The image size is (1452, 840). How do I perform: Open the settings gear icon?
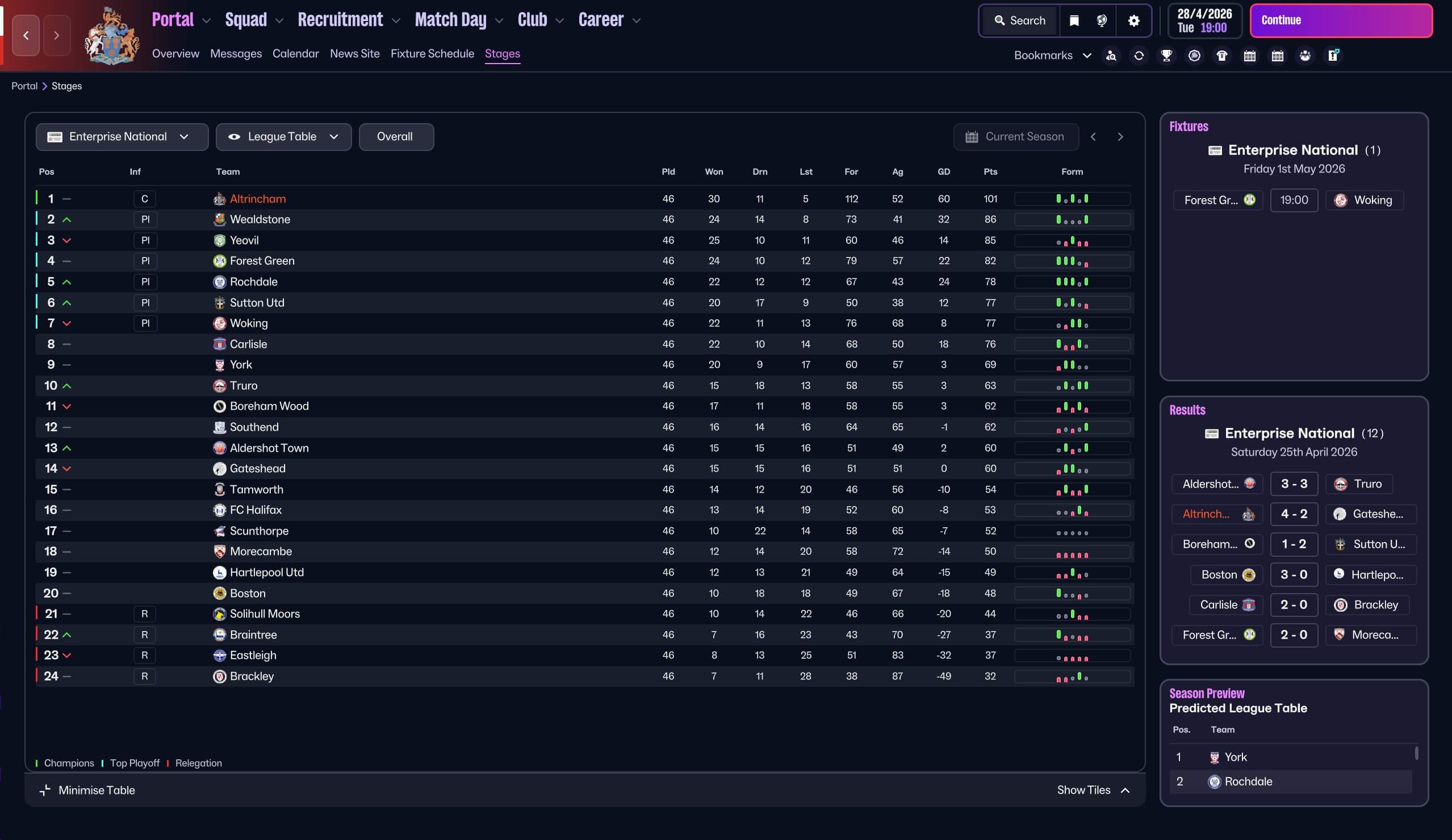point(1133,21)
